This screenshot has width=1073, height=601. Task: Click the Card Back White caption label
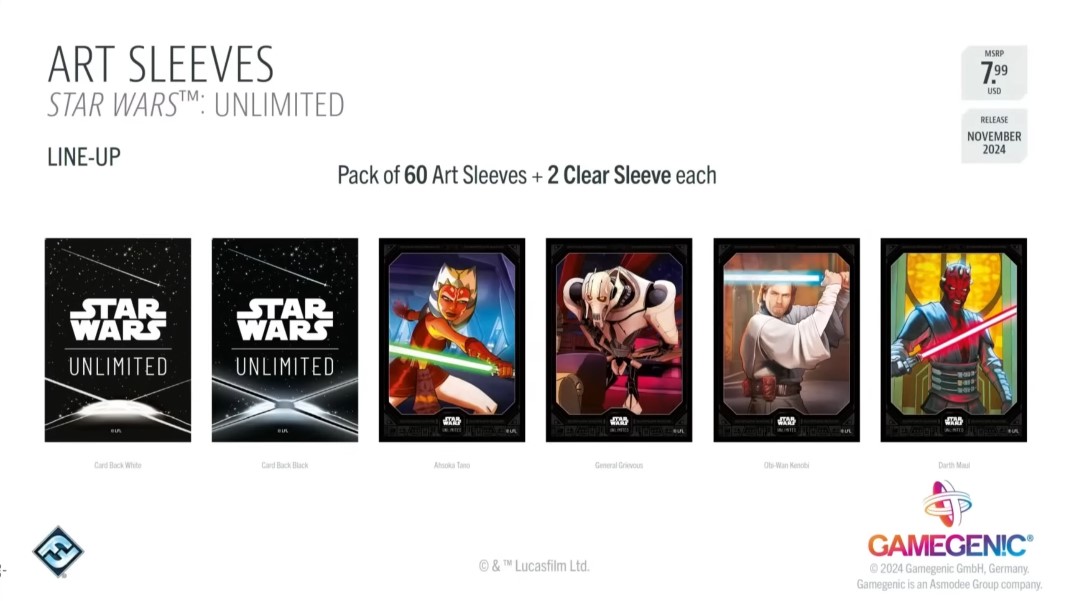coord(118,465)
